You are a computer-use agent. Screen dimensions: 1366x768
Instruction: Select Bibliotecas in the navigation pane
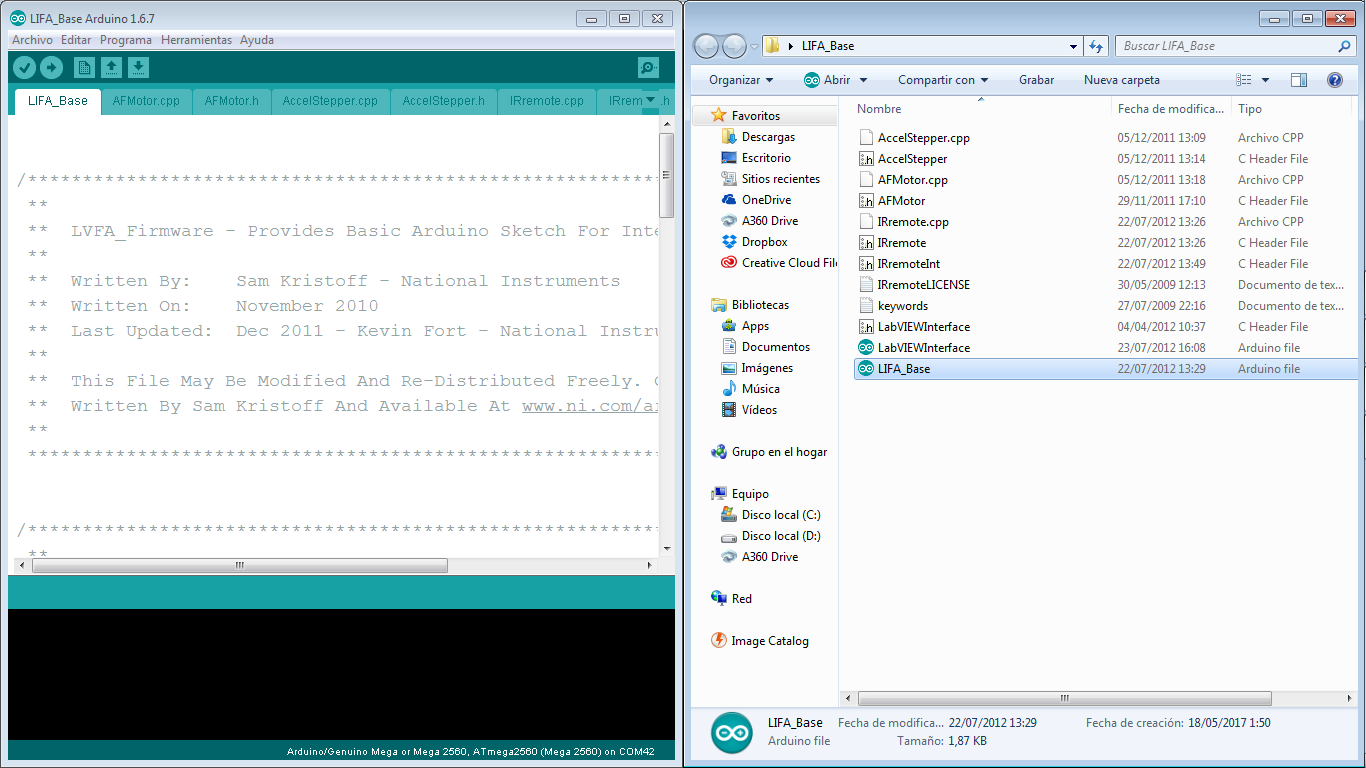click(x=760, y=305)
